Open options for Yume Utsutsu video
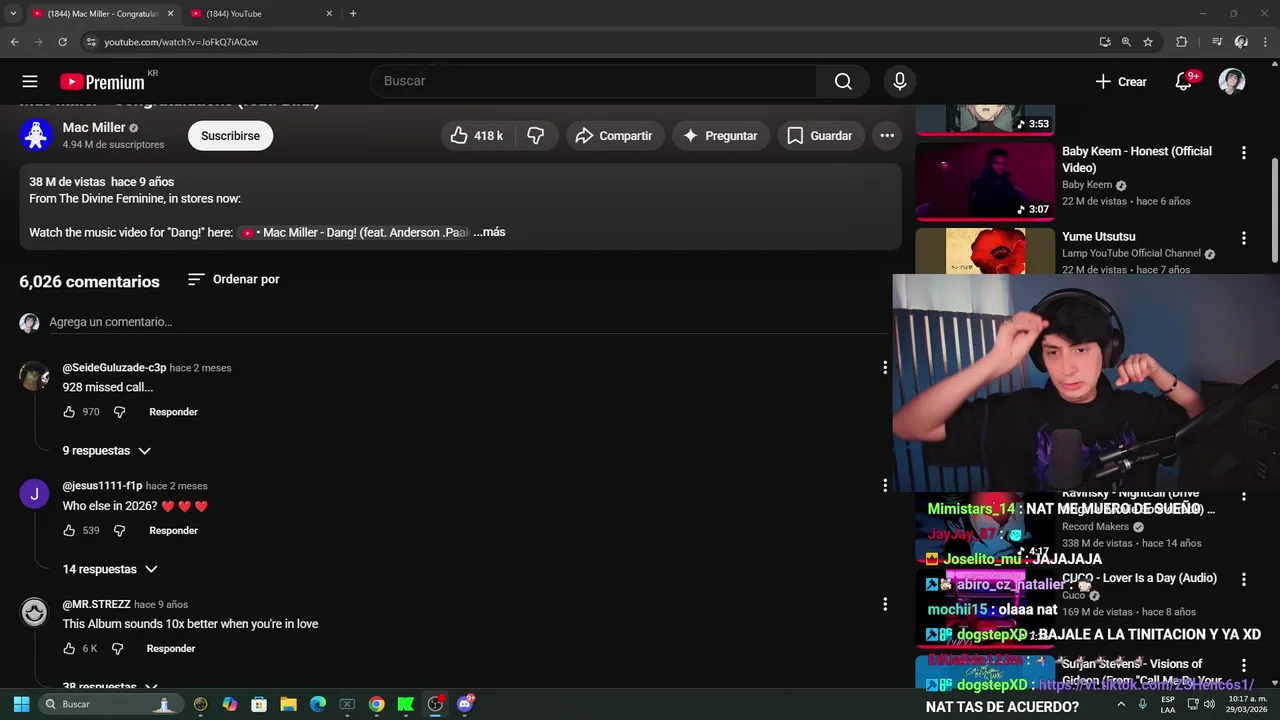The height and width of the screenshot is (720, 1280). tap(1244, 238)
